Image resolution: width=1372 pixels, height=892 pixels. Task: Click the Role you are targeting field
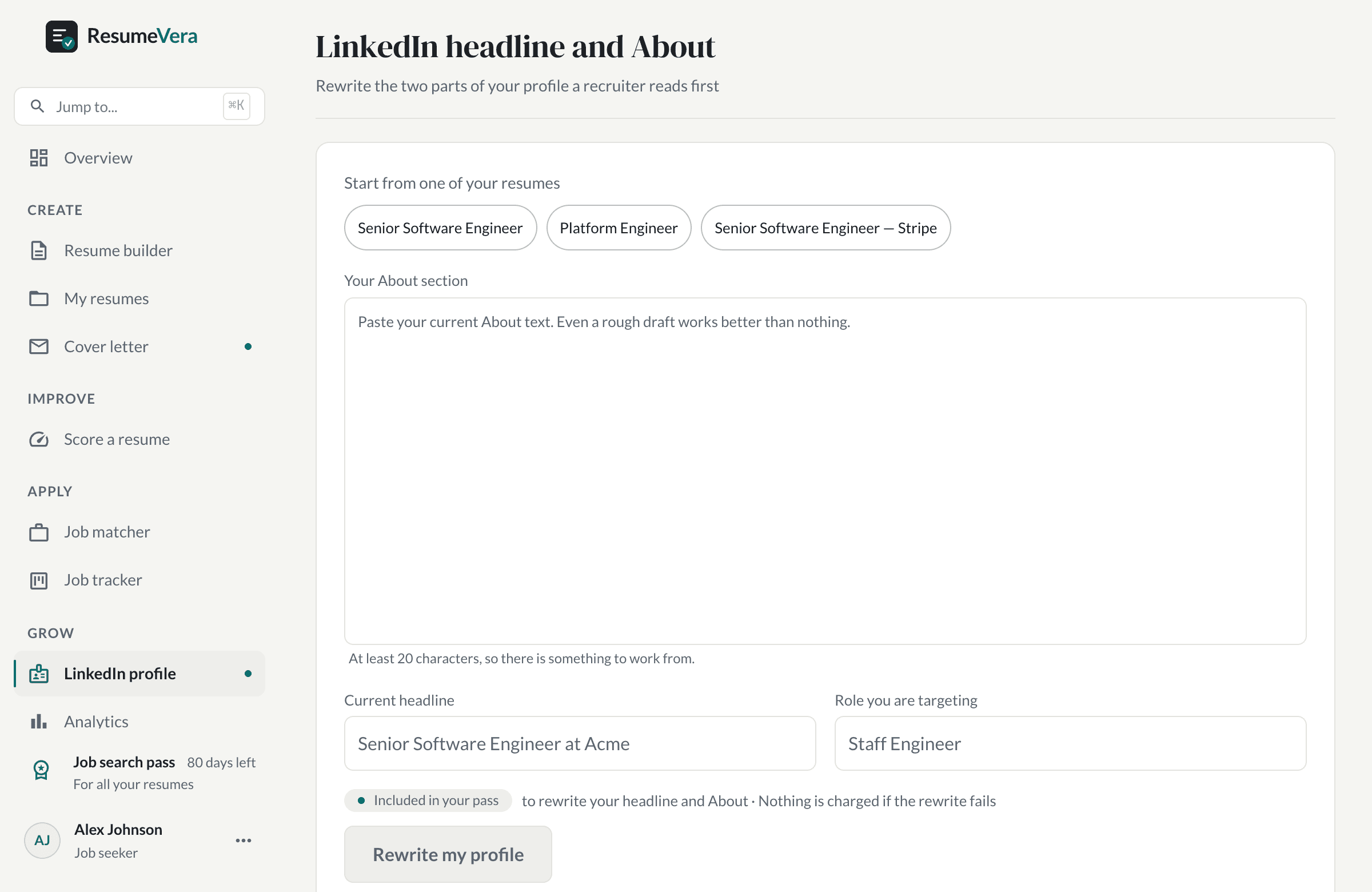point(1070,743)
